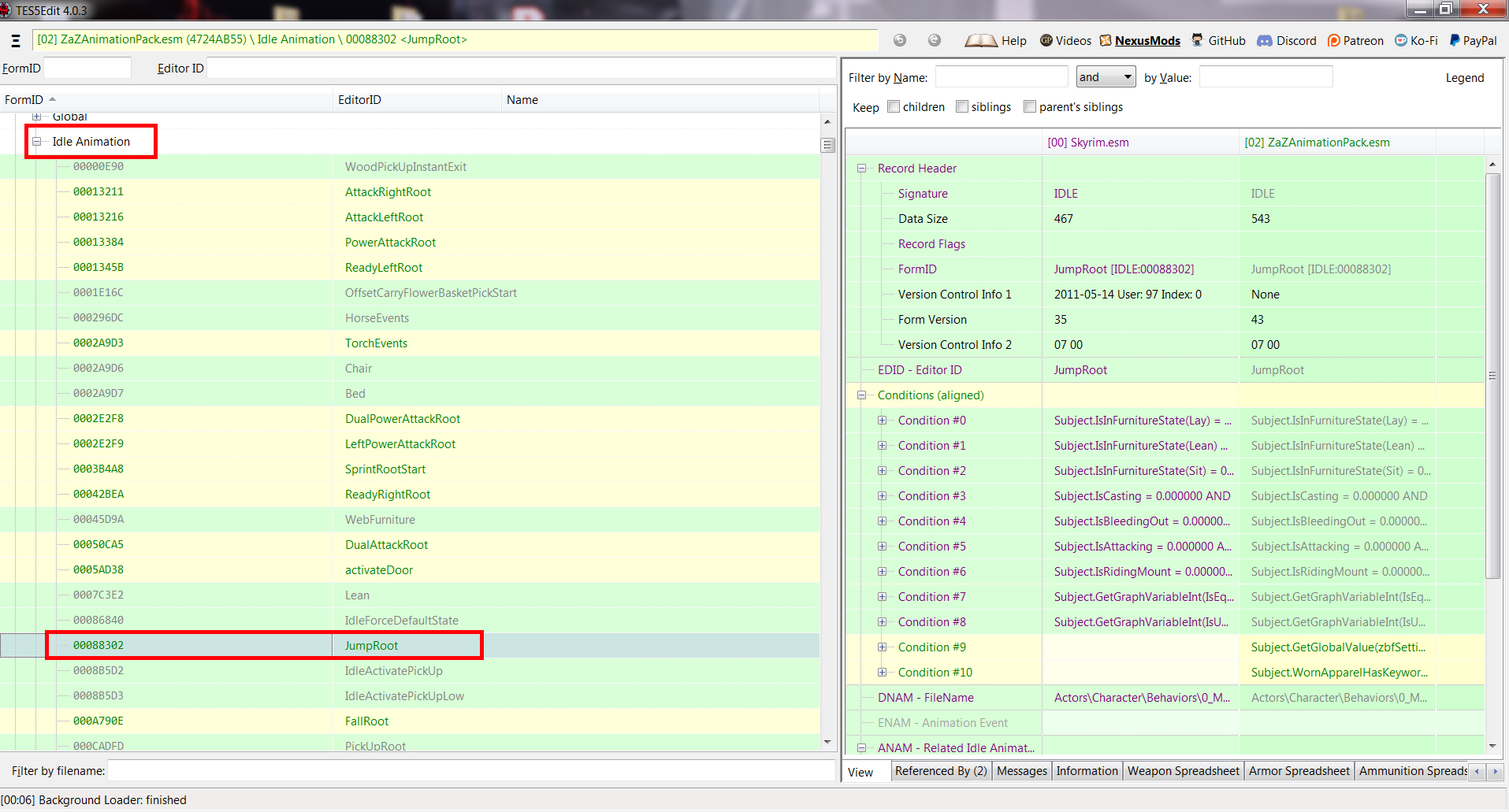Enable Keep siblings checkbox

pyautogui.click(x=962, y=106)
